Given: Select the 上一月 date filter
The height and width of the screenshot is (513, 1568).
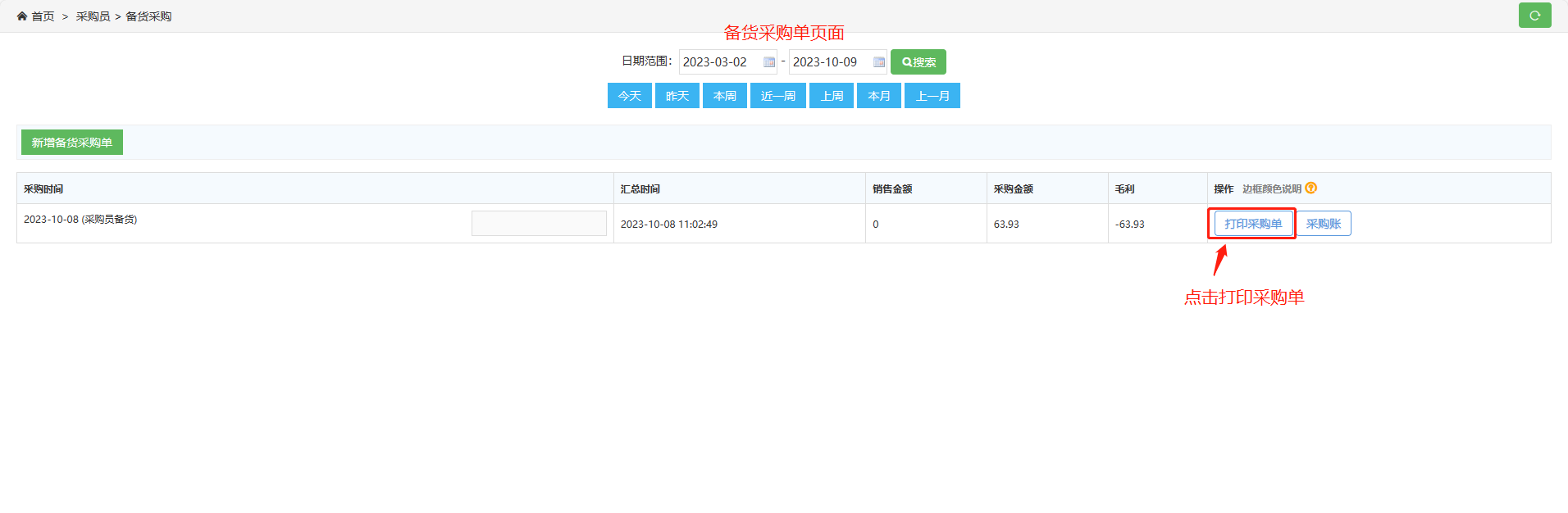Looking at the screenshot, I should coord(932,96).
